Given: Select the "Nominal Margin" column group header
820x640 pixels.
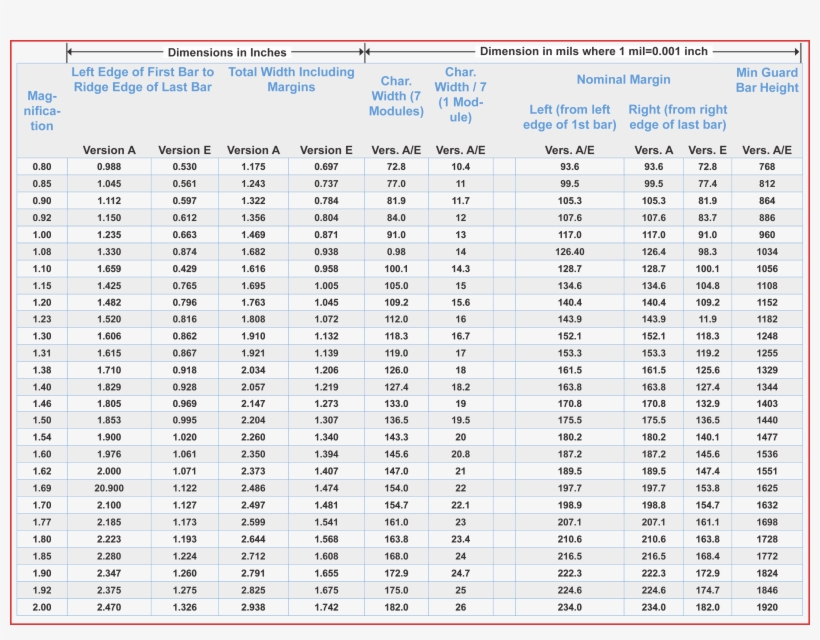Looking at the screenshot, I should click(623, 80).
